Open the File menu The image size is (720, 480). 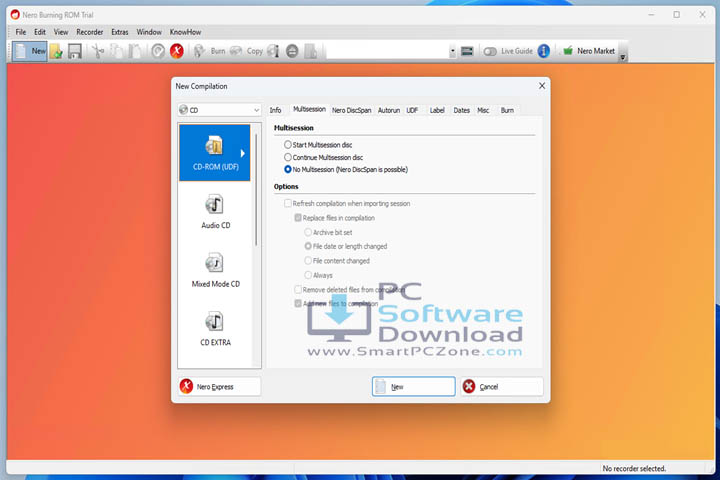click(x=21, y=32)
